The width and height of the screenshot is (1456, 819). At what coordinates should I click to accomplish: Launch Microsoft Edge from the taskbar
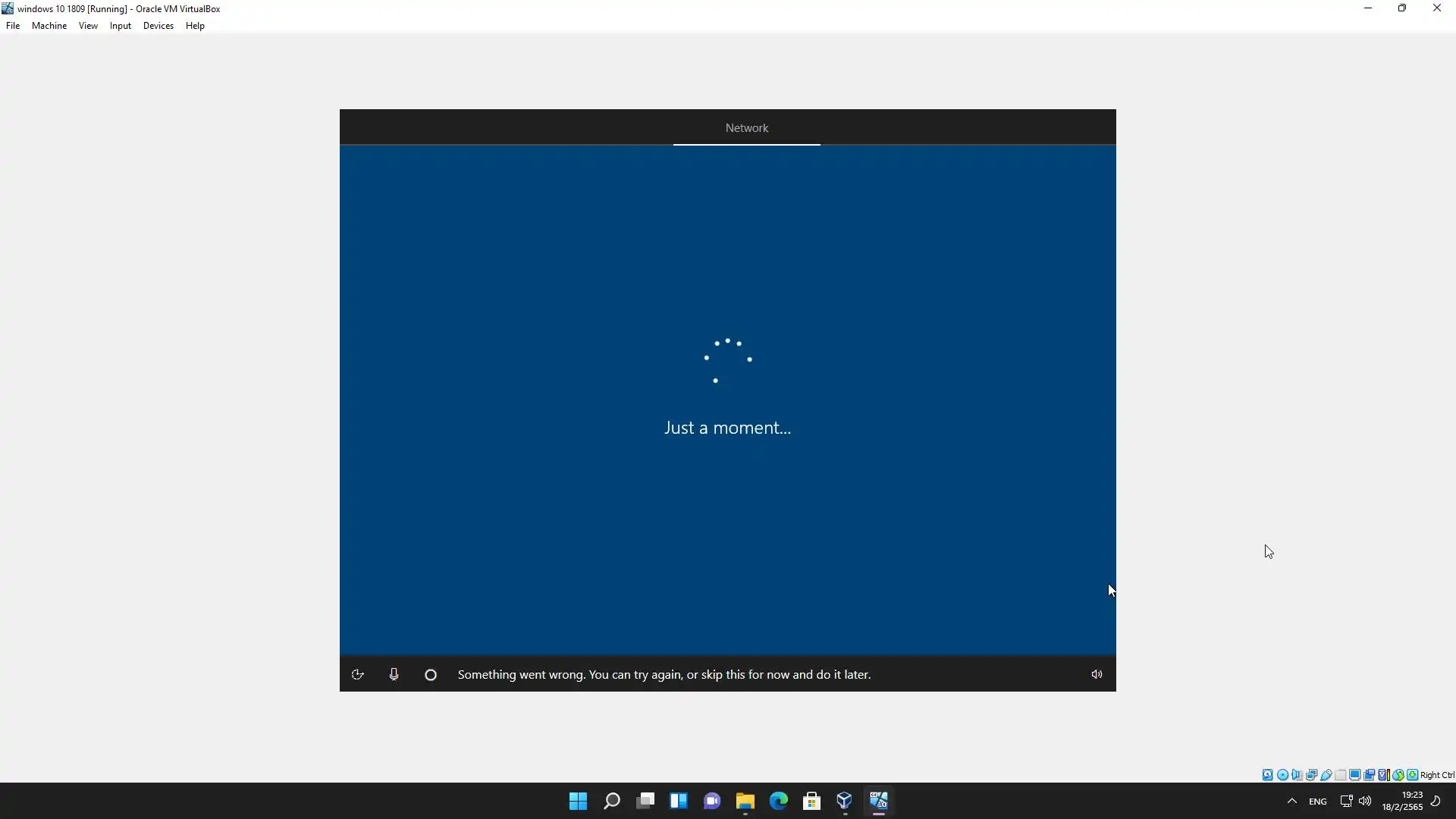[778, 801]
